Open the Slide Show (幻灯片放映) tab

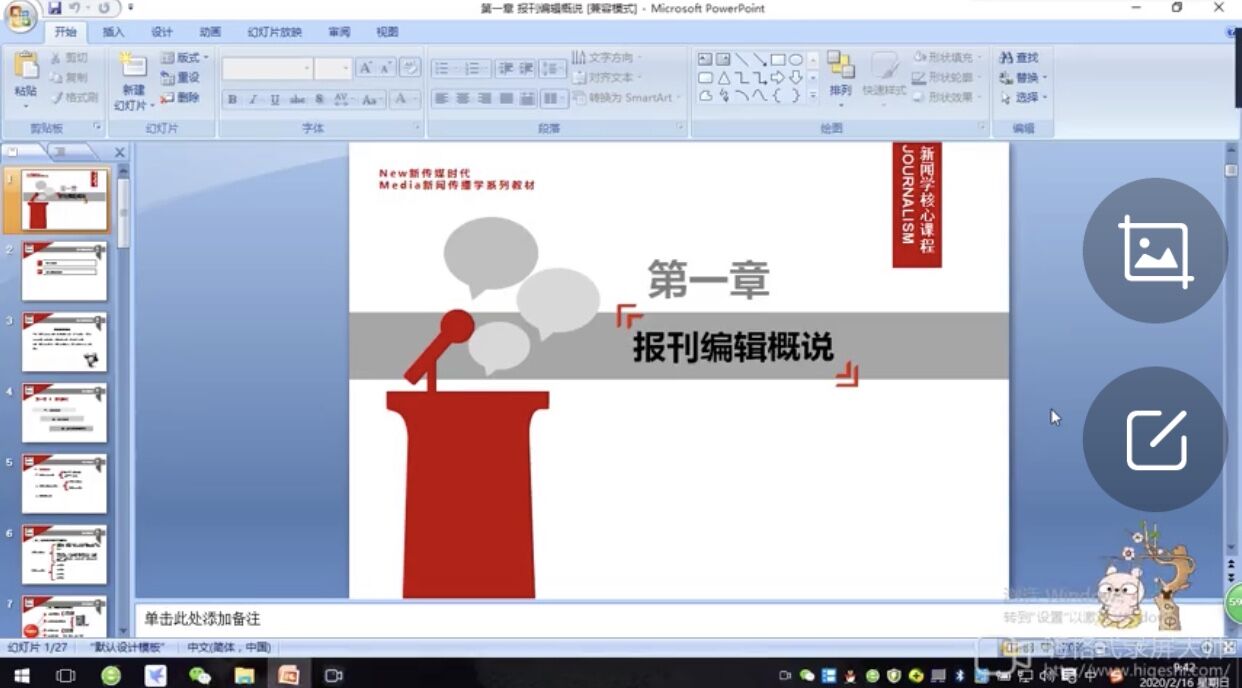pyautogui.click(x=276, y=32)
